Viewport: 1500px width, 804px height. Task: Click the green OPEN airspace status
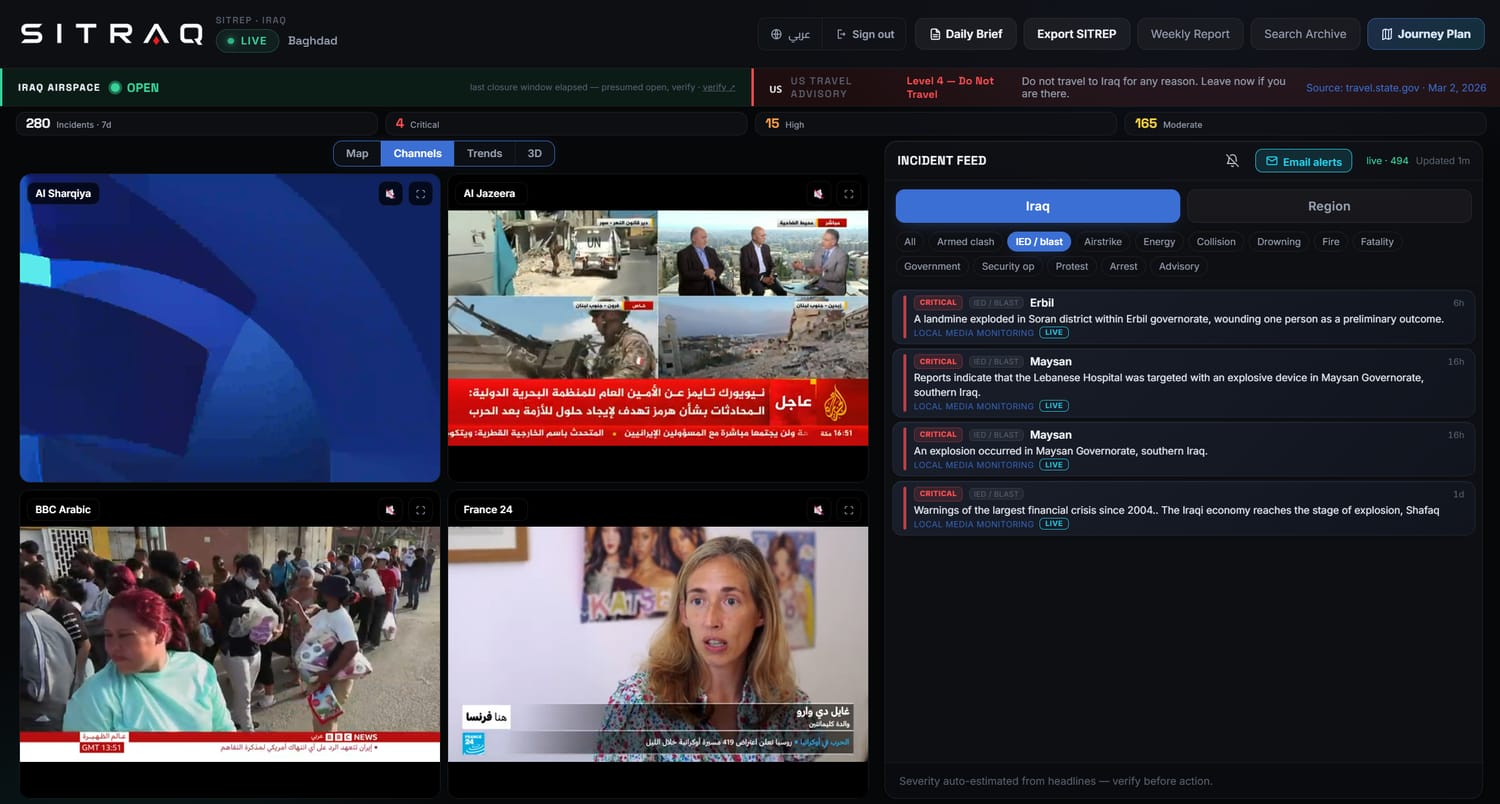134,88
